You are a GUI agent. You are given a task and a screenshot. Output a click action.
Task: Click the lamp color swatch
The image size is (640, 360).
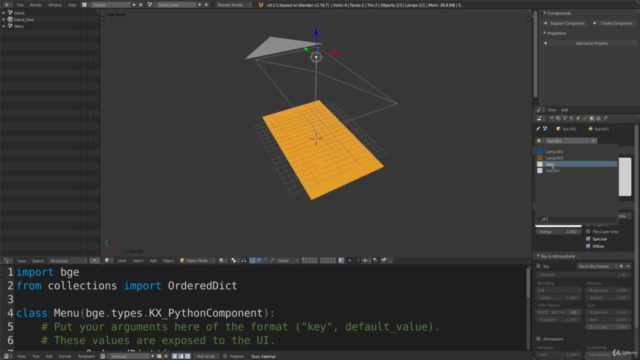point(558,225)
